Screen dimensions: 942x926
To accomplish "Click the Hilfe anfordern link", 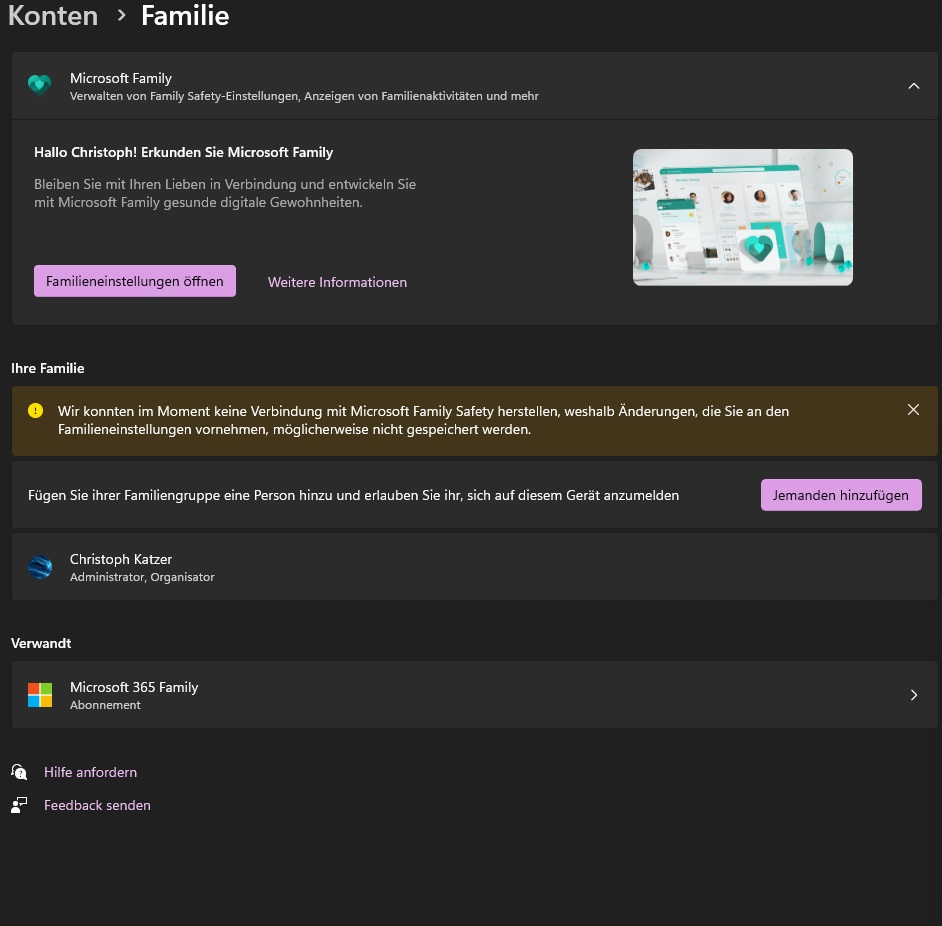I will point(90,771).
